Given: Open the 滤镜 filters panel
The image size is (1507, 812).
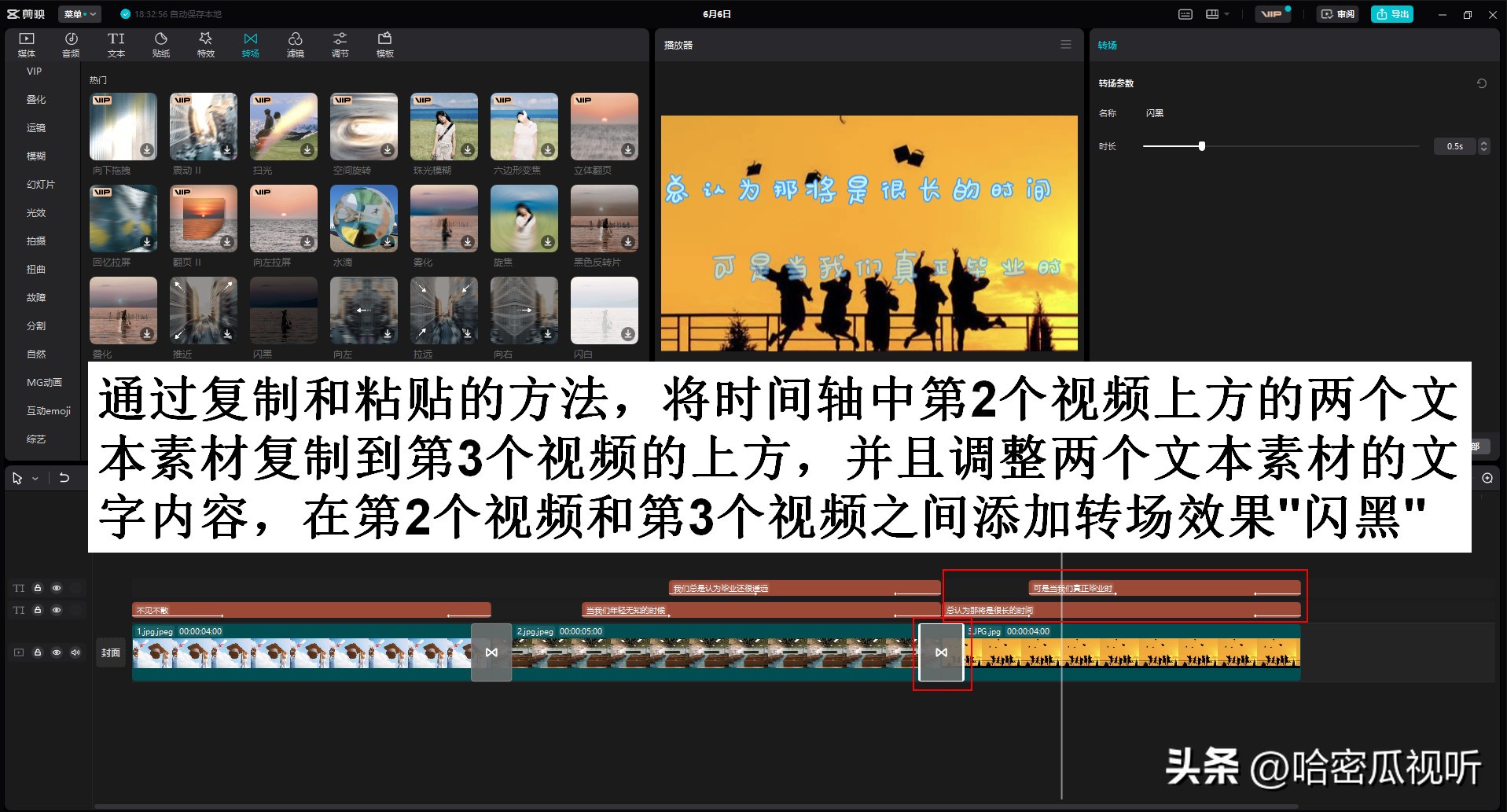Looking at the screenshot, I should point(296,43).
